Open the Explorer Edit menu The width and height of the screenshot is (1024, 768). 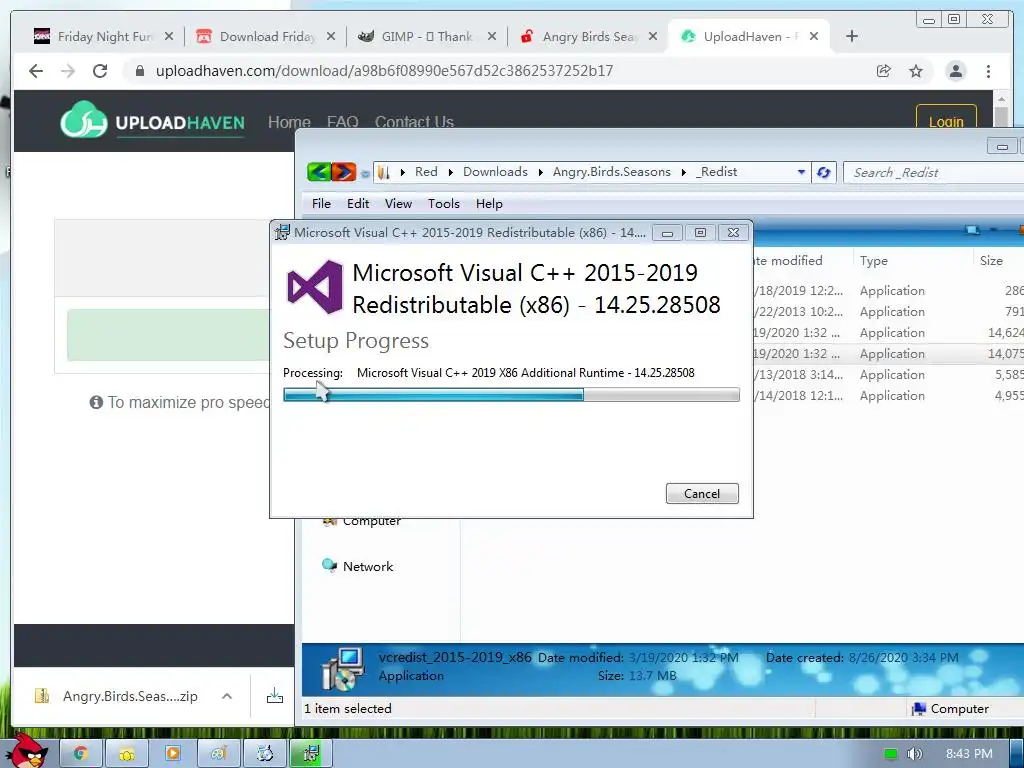(x=358, y=204)
